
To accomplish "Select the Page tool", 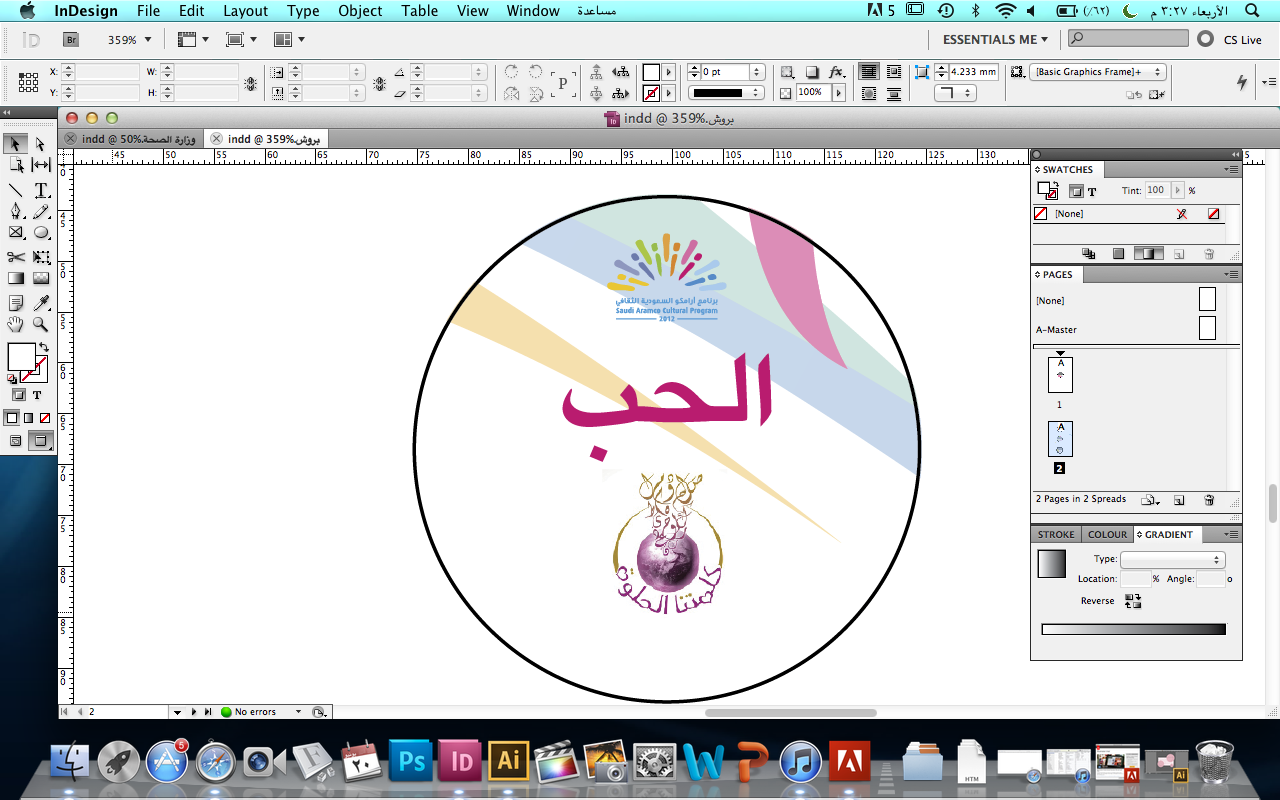I will click(x=16, y=165).
